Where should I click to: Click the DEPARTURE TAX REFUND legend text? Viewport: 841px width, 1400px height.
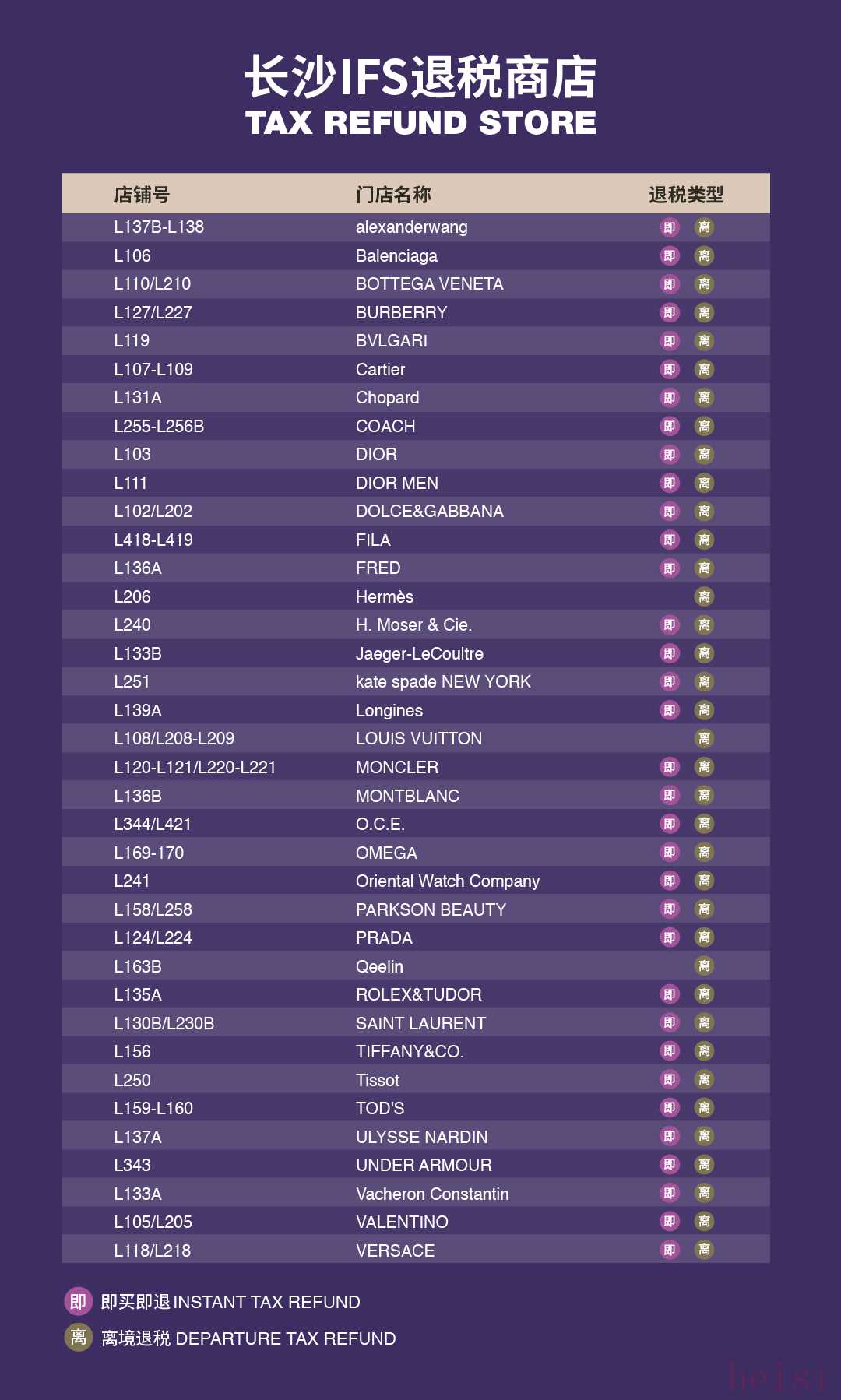click(x=285, y=1338)
